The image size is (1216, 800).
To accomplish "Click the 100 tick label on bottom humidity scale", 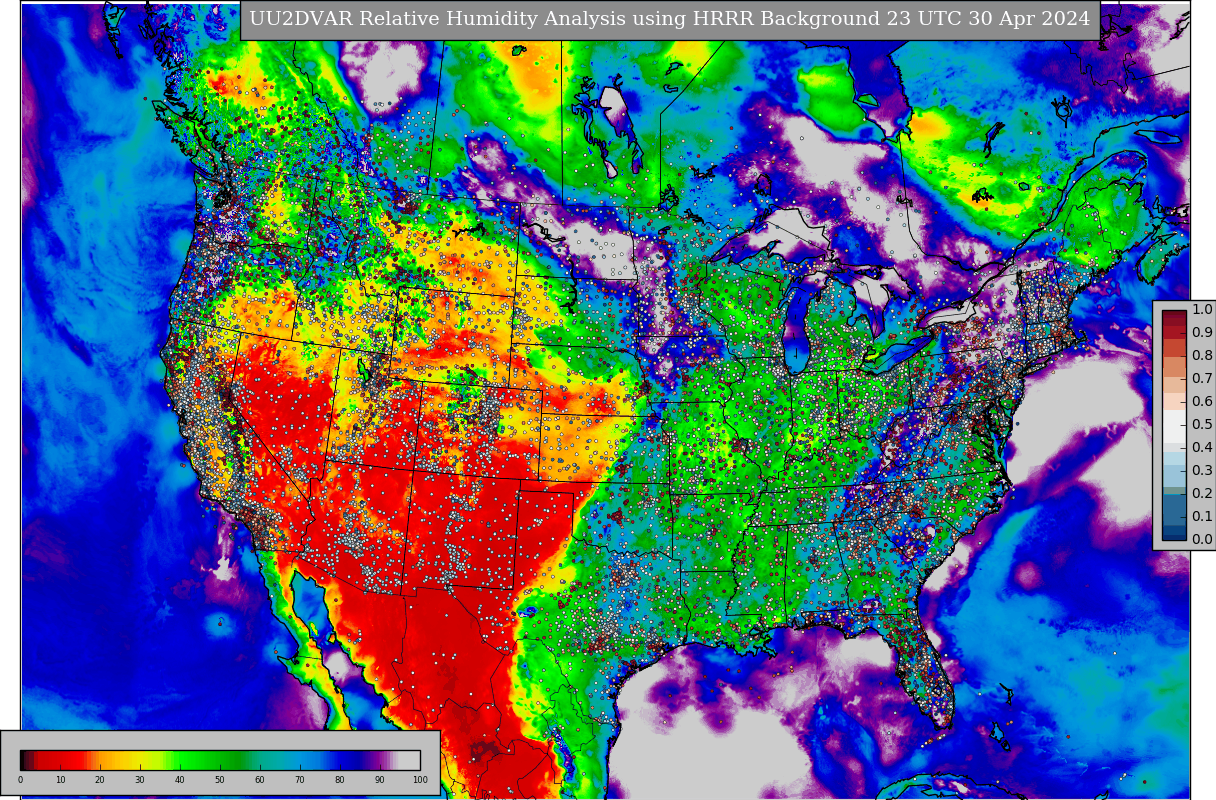I will 420,780.
